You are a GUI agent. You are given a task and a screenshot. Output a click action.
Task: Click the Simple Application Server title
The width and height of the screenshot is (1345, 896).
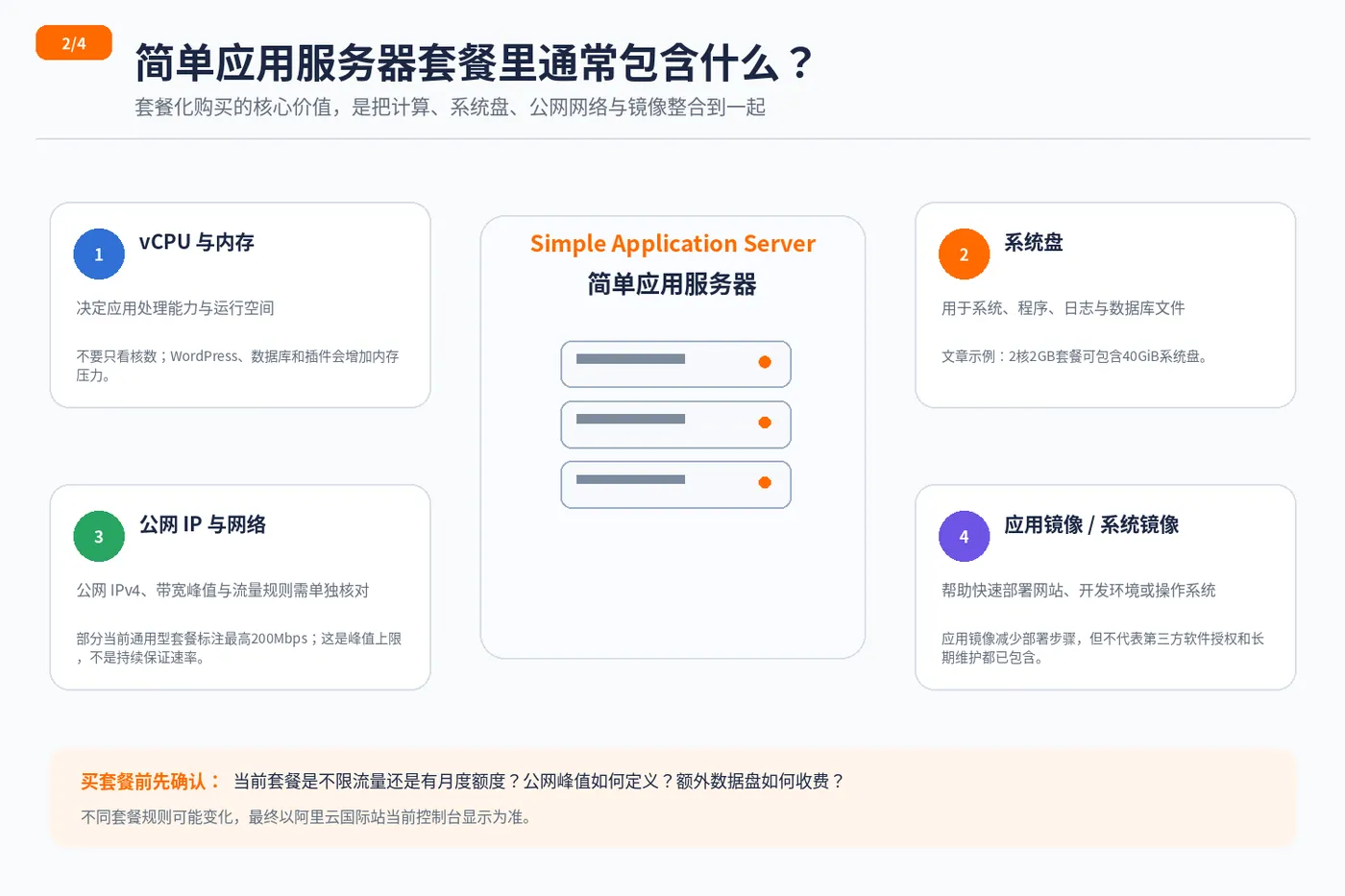point(672,244)
